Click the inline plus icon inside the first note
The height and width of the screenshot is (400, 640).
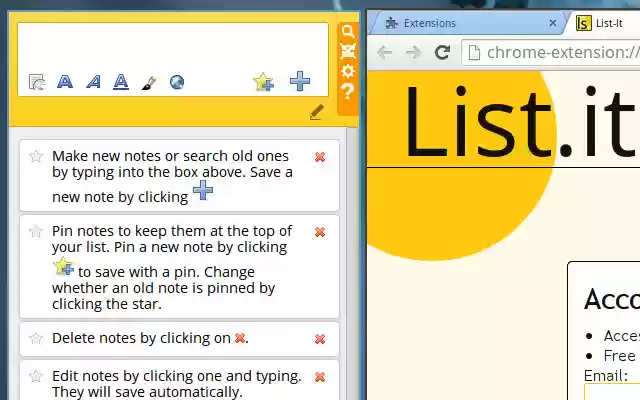203,190
